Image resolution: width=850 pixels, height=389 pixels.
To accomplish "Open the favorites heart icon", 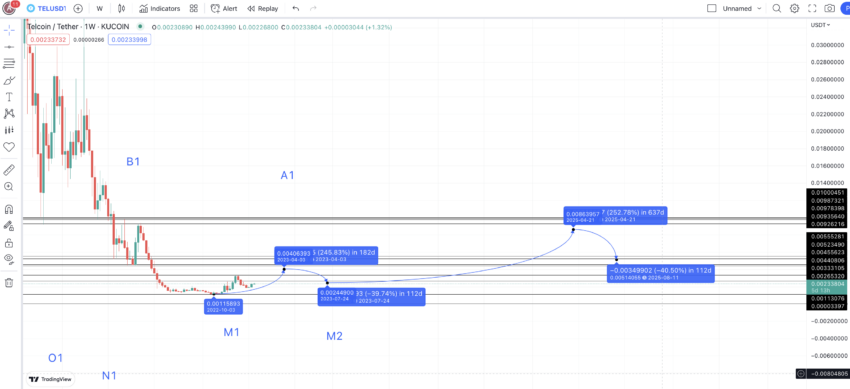I will (x=9, y=147).
